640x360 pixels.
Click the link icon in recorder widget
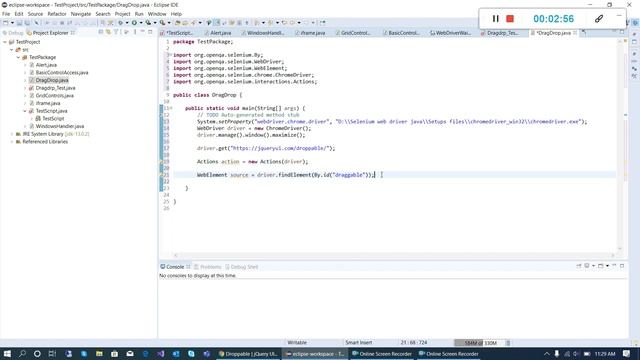(598, 19)
